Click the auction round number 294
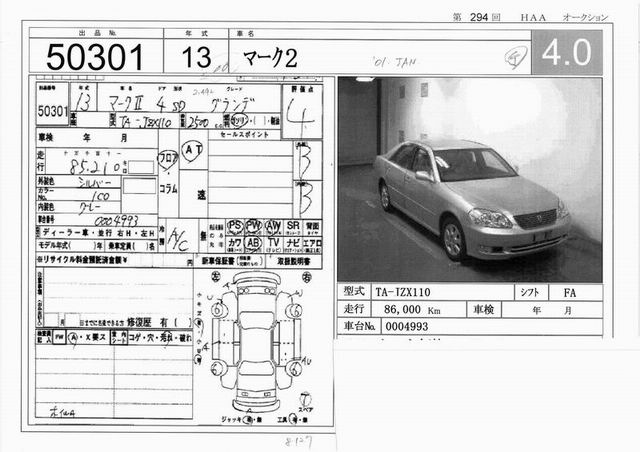The image size is (640, 452). click(x=479, y=17)
